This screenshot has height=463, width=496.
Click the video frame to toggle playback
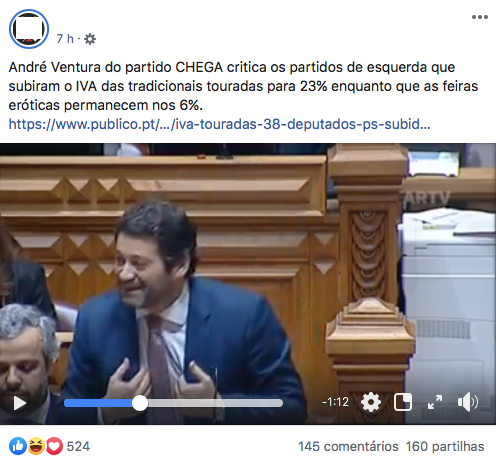[248, 267]
